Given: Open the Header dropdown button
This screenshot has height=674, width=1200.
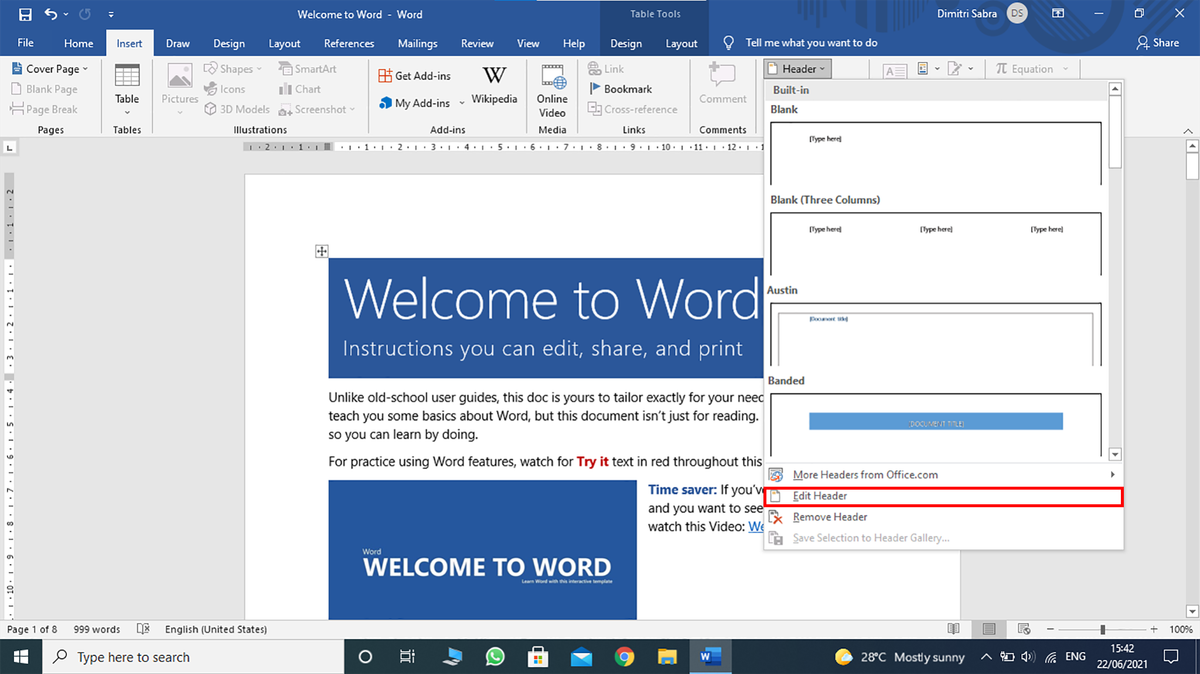Looking at the screenshot, I should click(797, 69).
